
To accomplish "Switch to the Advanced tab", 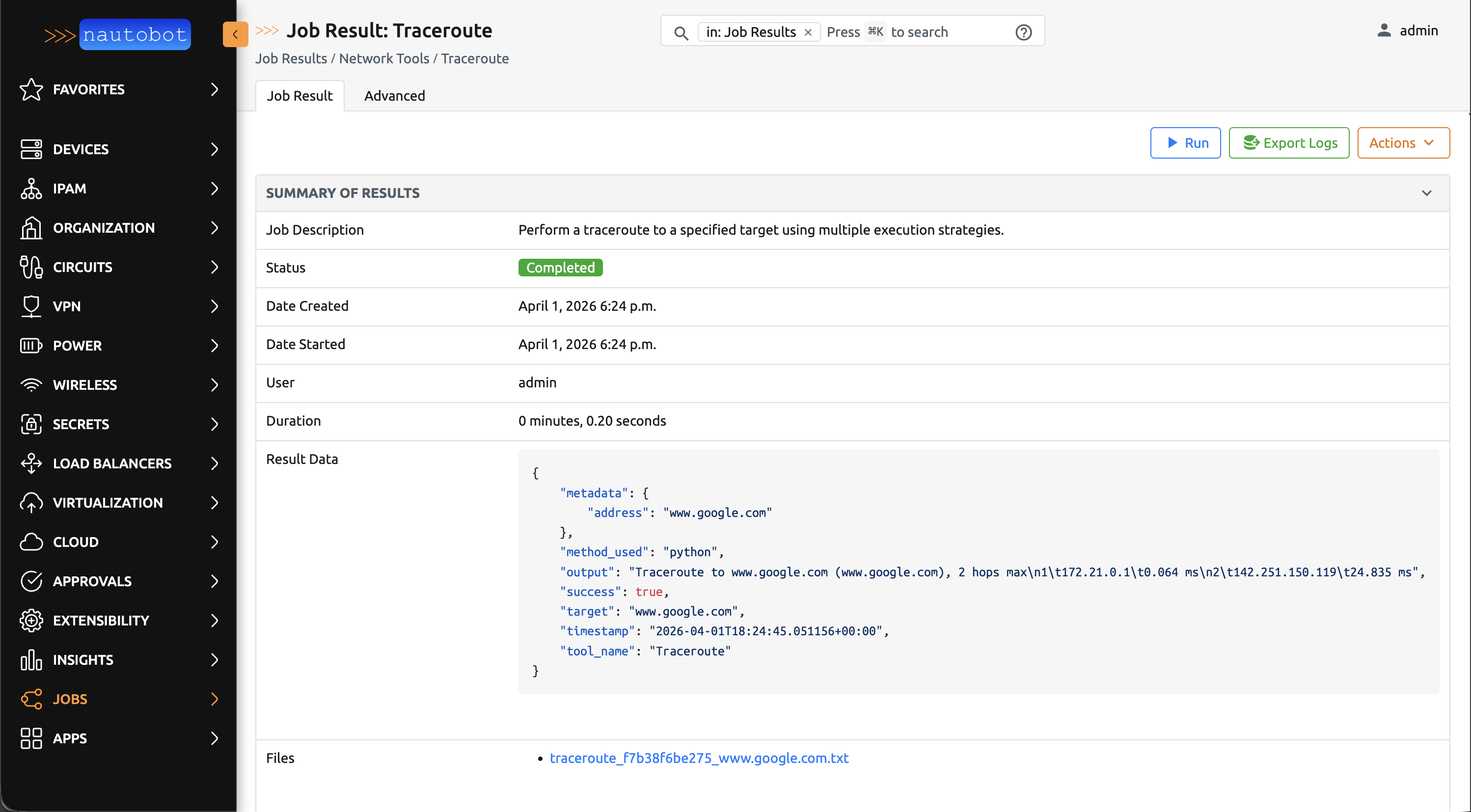I will pyautogui.click(x=394, y=96).
